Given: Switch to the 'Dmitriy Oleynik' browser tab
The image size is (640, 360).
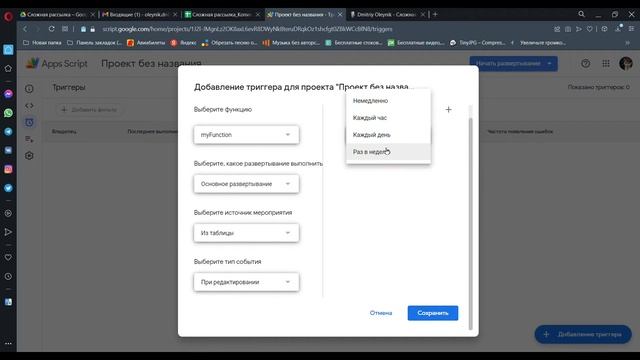Looking at the screenshot, I should [387, 14].
